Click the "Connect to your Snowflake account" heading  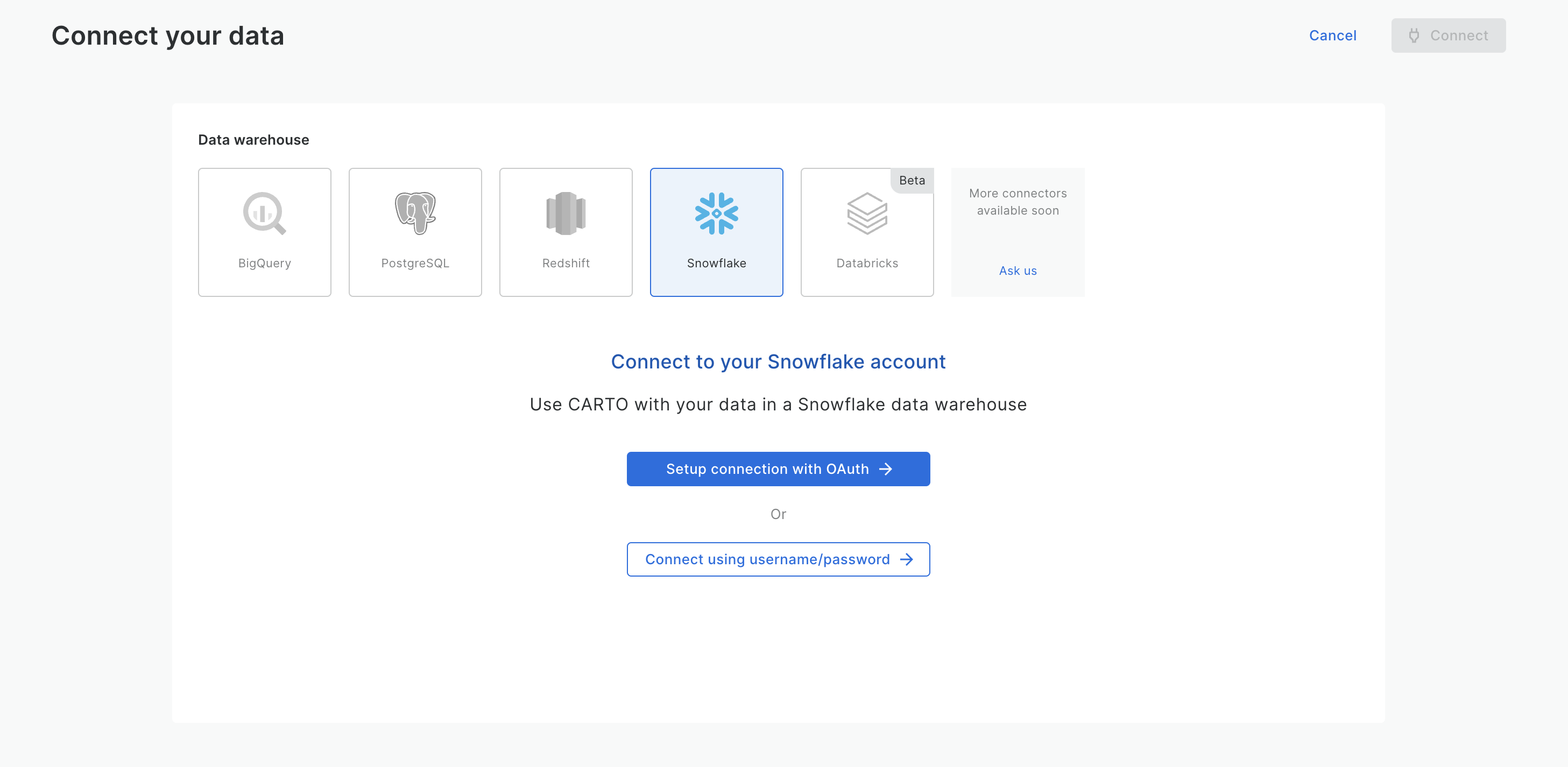point(778,362)
